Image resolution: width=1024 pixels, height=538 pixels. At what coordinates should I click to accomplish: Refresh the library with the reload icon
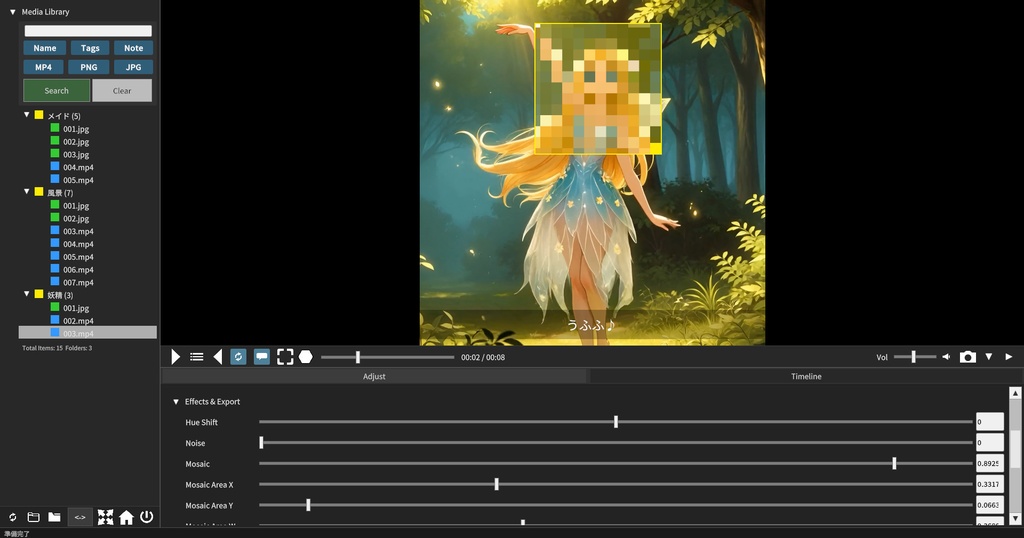coord(12,517)
